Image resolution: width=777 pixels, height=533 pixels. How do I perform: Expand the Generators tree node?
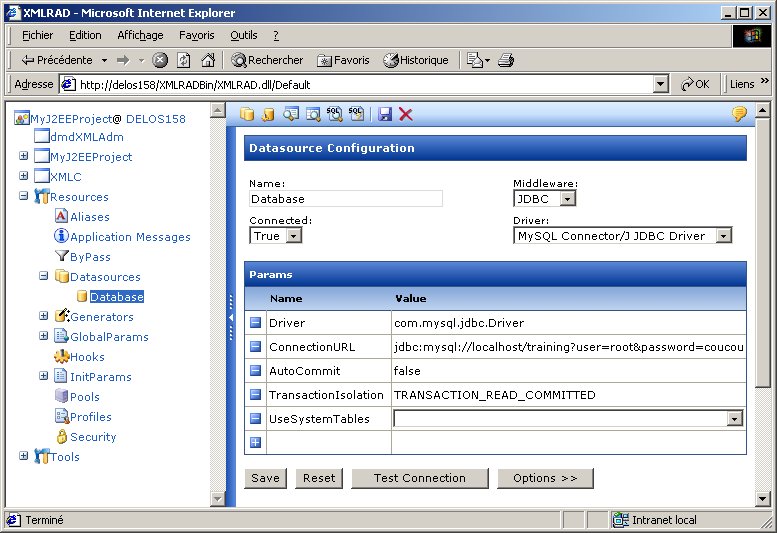[x=44, y=317]
